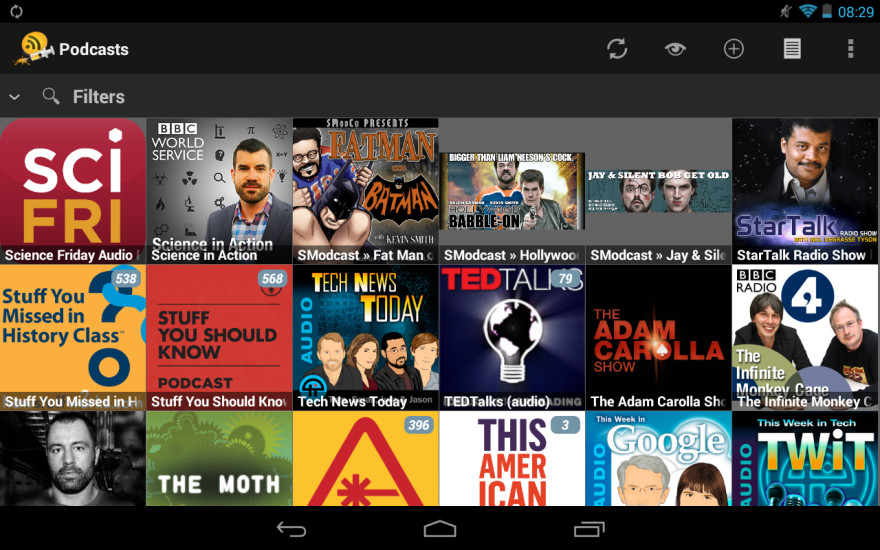Open the Podcasts app logo

pos(33,49)
